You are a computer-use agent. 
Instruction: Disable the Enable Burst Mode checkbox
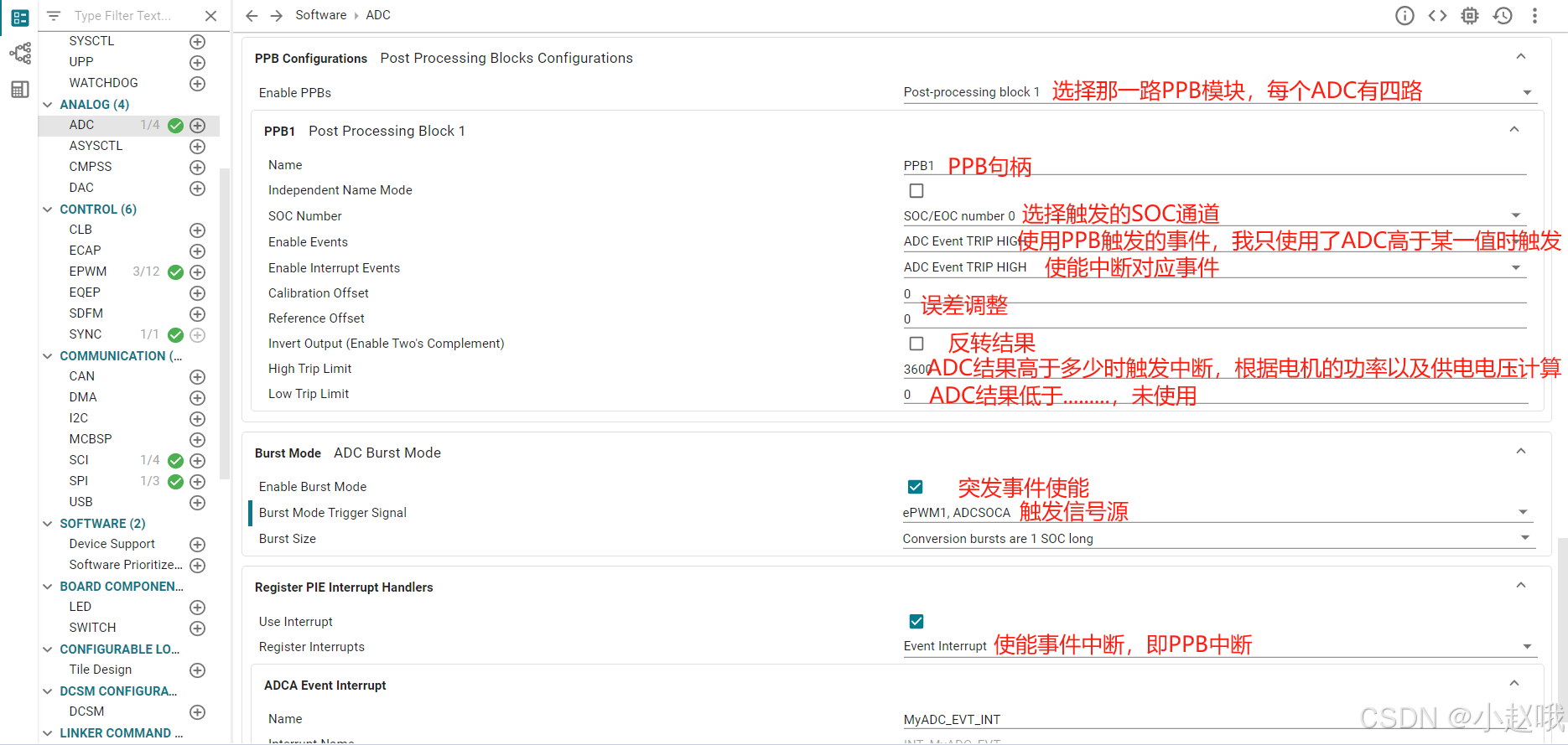(x=916, y=487)
